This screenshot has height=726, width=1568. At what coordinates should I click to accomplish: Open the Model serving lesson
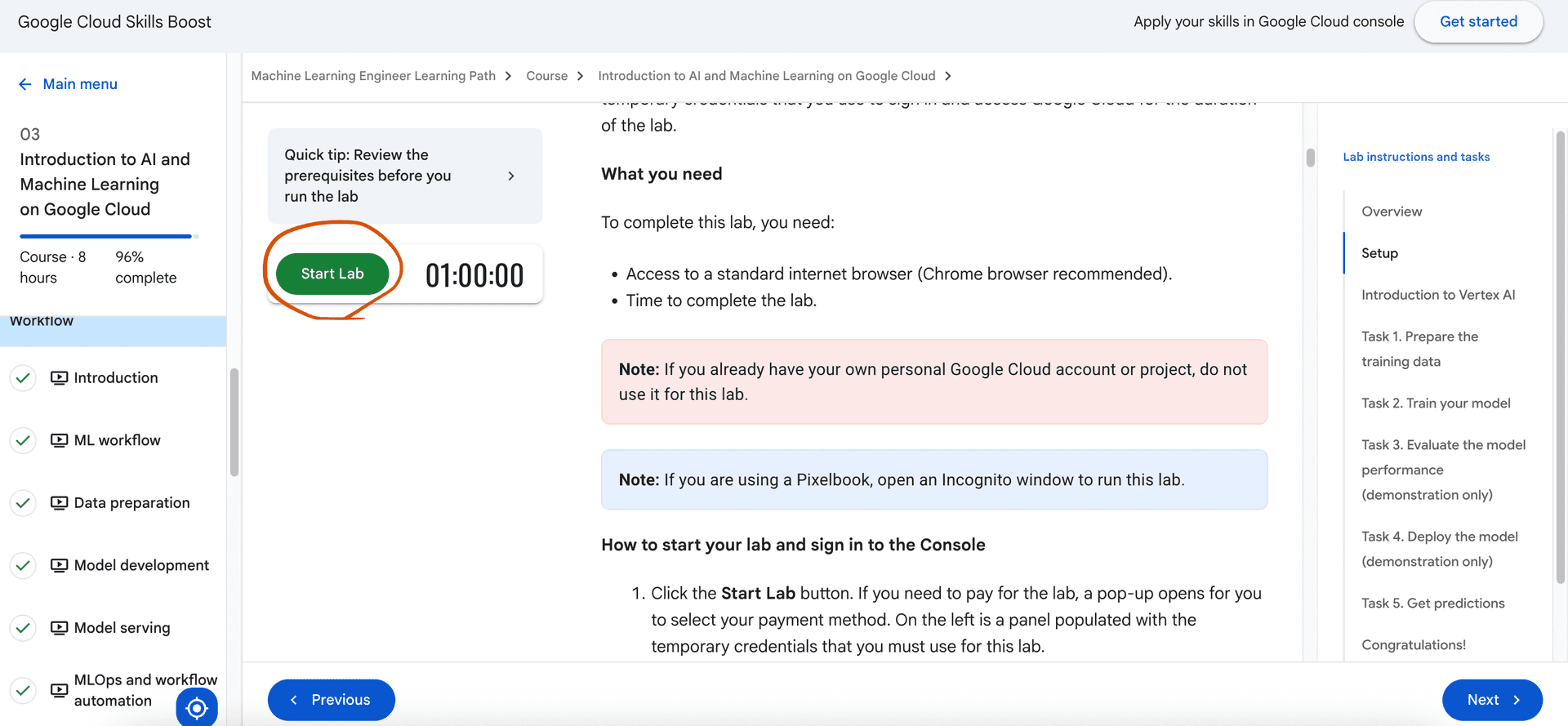tap(122, 628)
